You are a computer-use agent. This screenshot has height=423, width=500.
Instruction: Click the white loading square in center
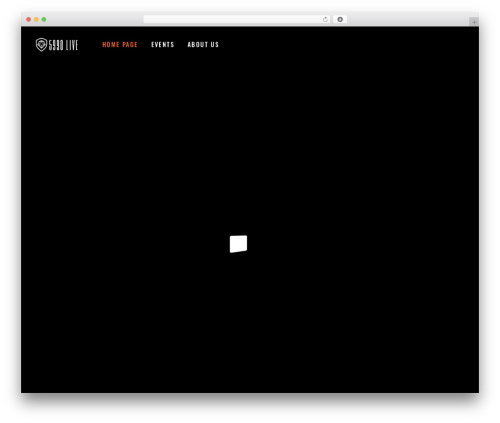[x=238, y=244]
